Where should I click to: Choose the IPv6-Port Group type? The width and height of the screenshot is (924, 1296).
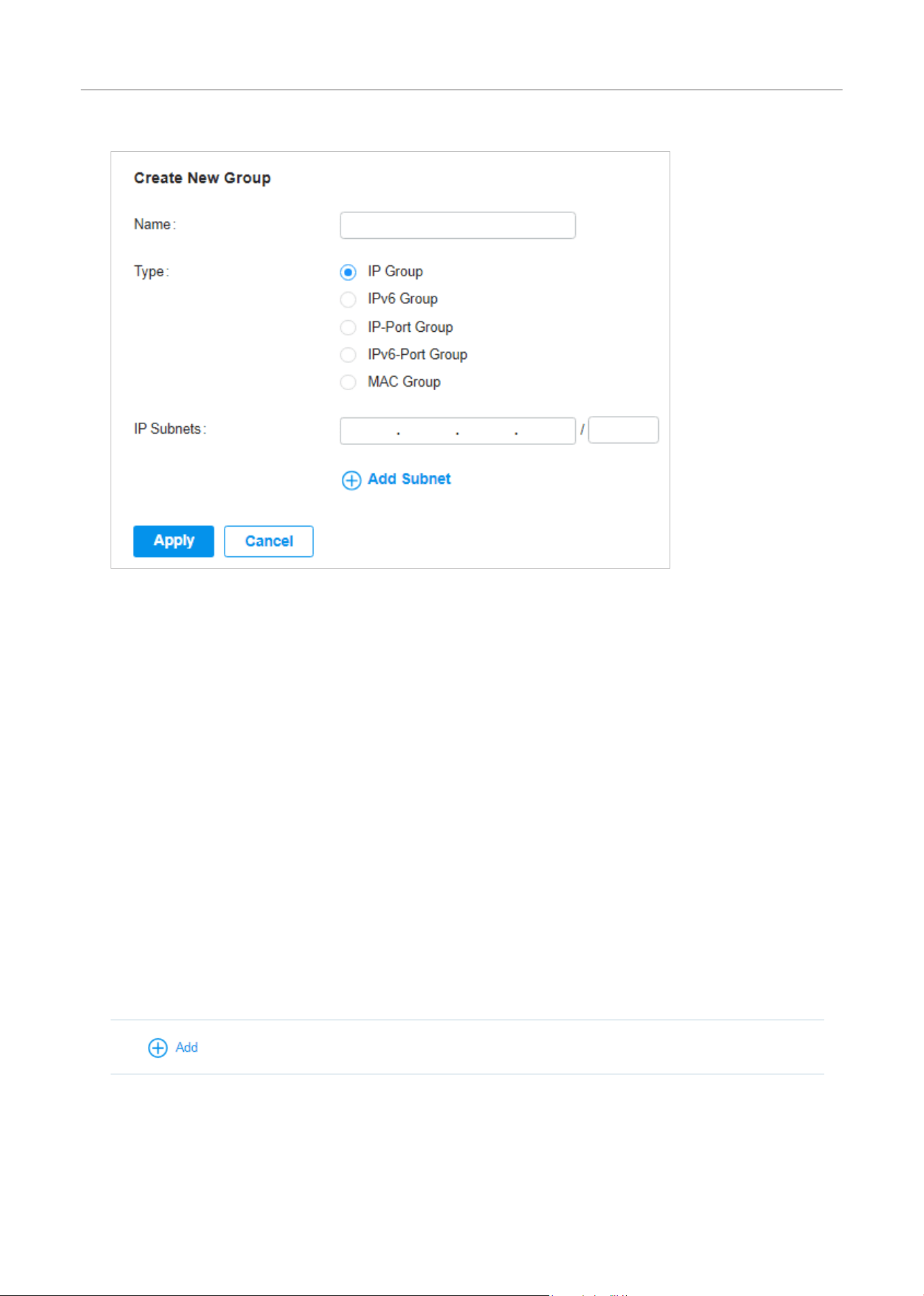tap(348, 355)
